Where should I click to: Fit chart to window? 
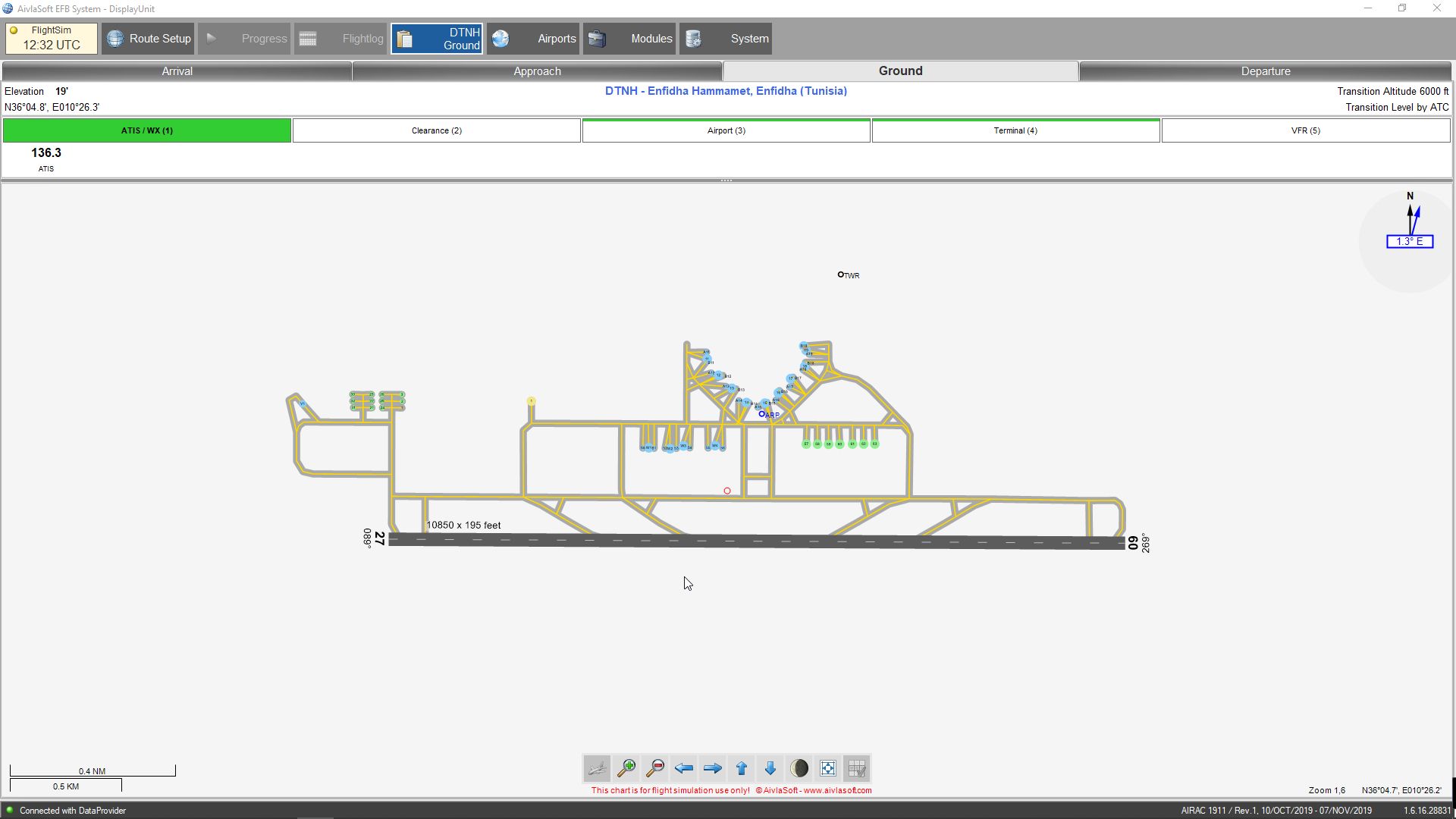(x=828, y=768)
